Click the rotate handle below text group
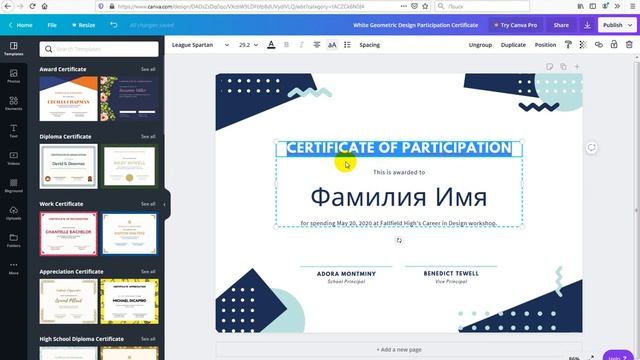Image resolution: width=640 pixels, height=360 pixels. (399, 240)
